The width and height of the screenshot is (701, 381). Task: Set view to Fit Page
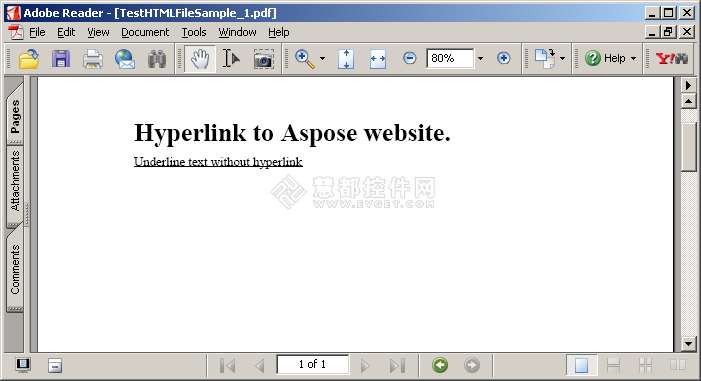[346, 59]
